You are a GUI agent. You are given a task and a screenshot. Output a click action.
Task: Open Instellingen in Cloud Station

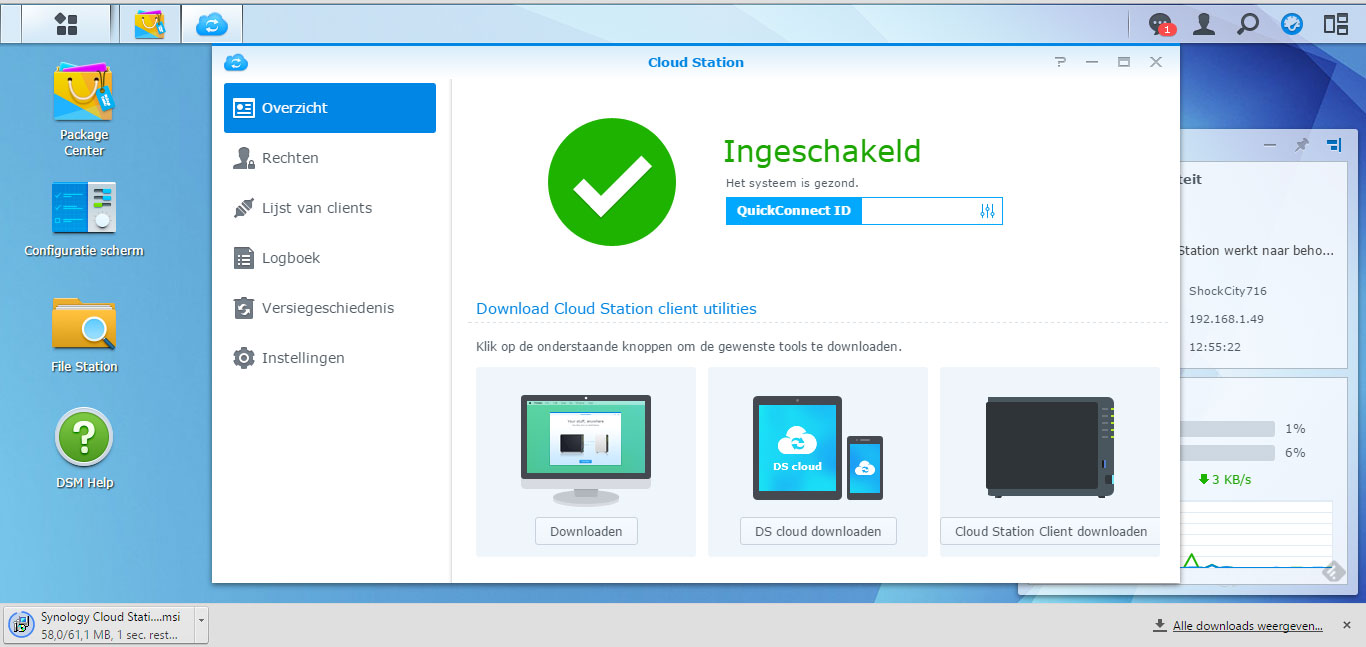tap(330, 358)
